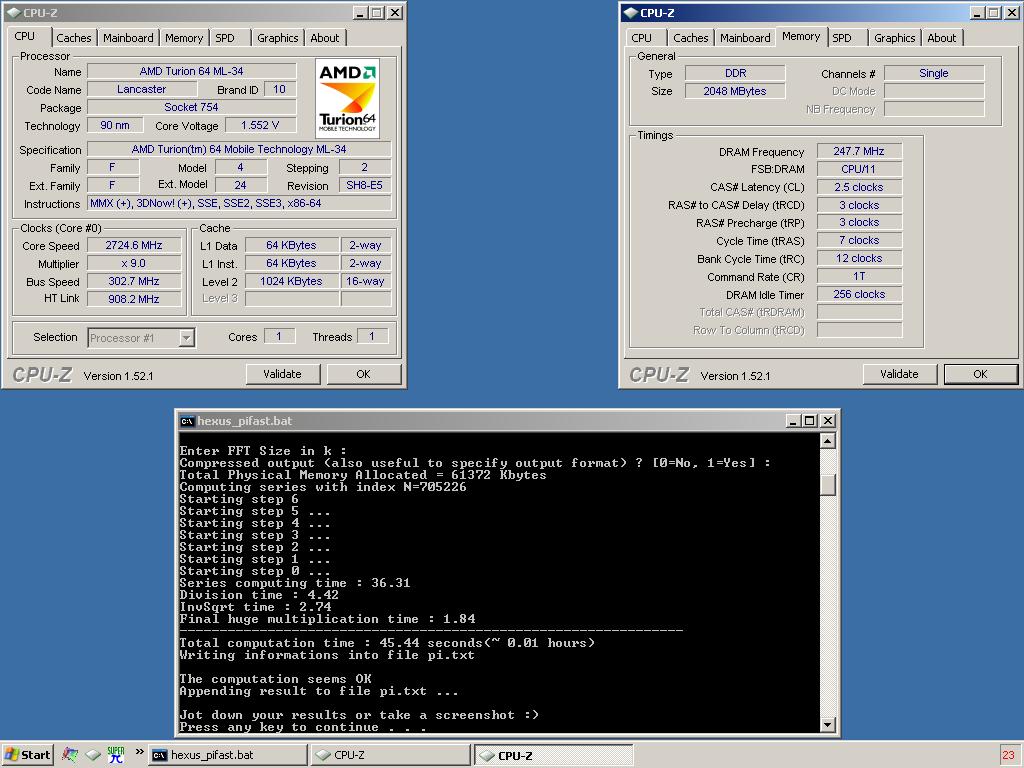Image resolution: width=1024 pixels, height=768 pixels.
Task: Click the Revision value SH8-E5
Action: 364,185
